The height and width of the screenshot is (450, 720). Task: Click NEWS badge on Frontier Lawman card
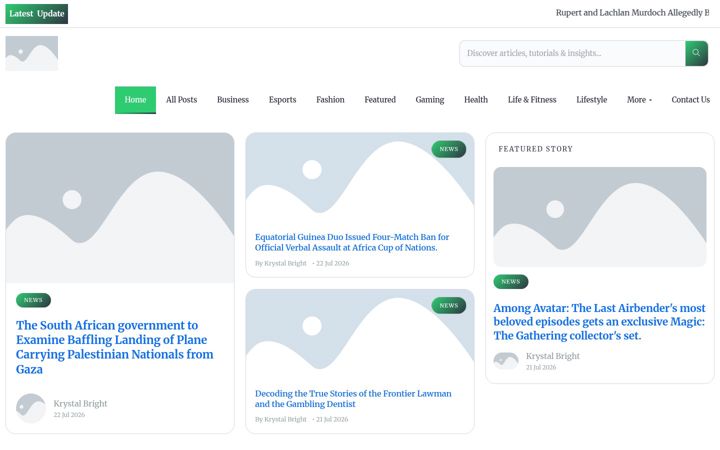[x=449, y=305]
